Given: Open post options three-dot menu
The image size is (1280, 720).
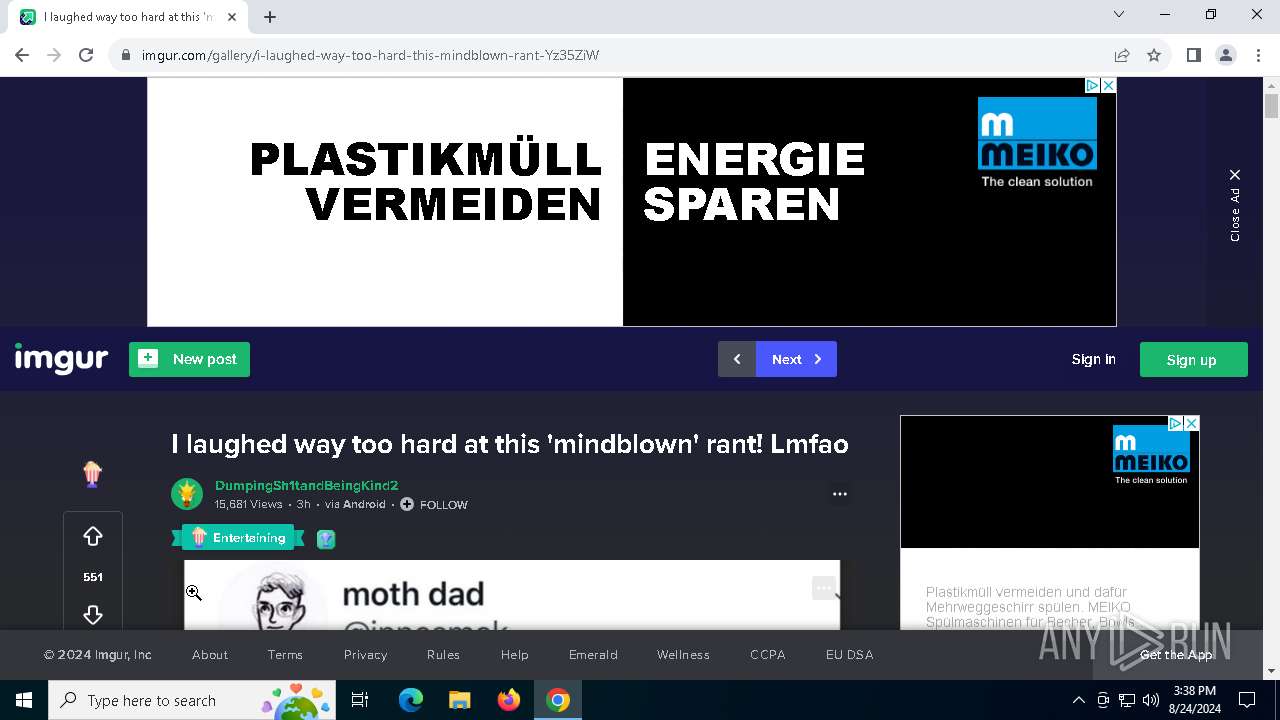Looking at the screenshot, I should point(840,493).
